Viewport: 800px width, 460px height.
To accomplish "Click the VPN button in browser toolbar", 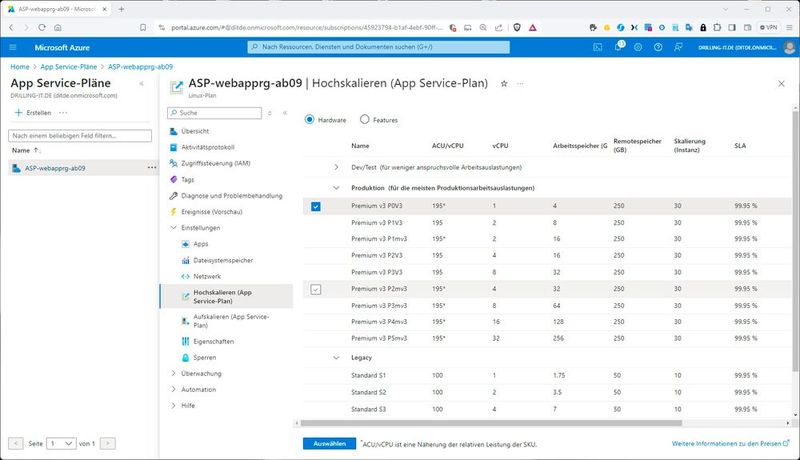I will pos(768,28).
